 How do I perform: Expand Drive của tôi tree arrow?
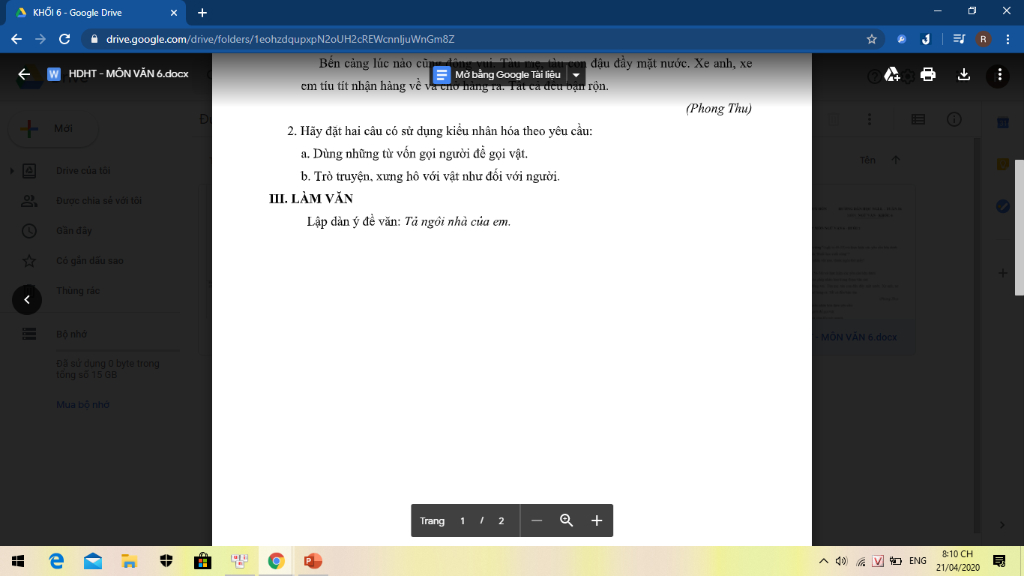(12, 170)
